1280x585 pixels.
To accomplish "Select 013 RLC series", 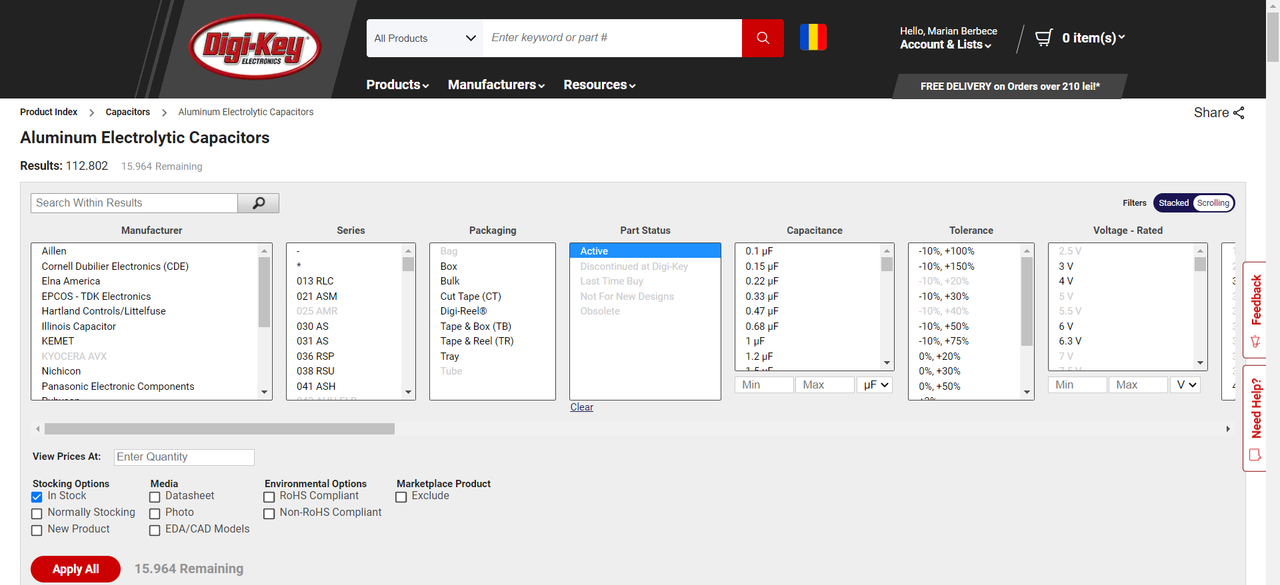I will click(x=344, y=281).
